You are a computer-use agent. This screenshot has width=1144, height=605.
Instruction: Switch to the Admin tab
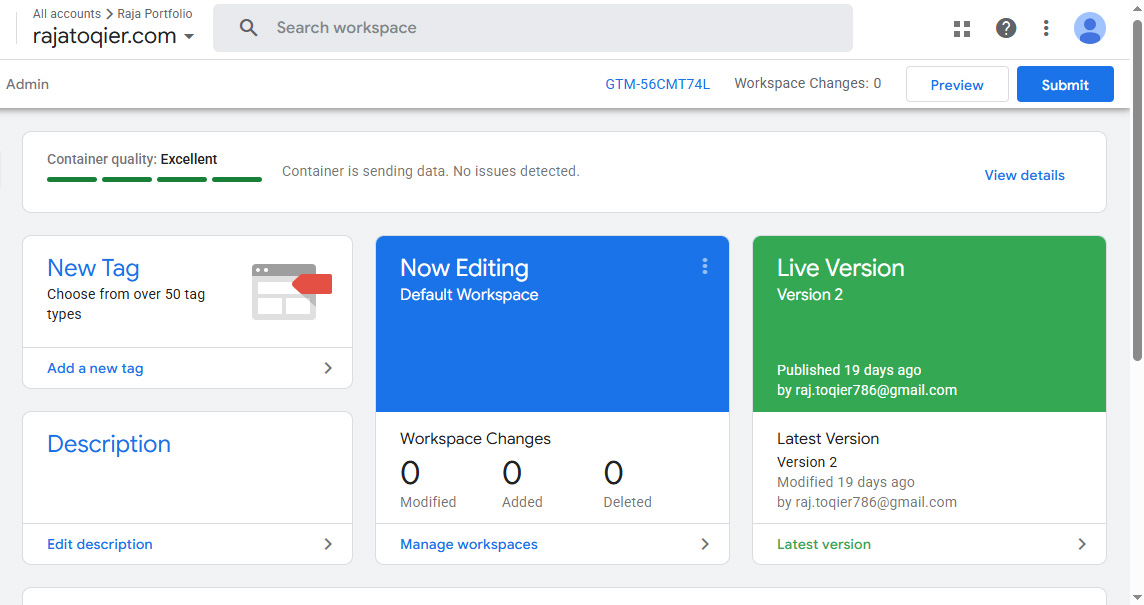pos(27,84)
